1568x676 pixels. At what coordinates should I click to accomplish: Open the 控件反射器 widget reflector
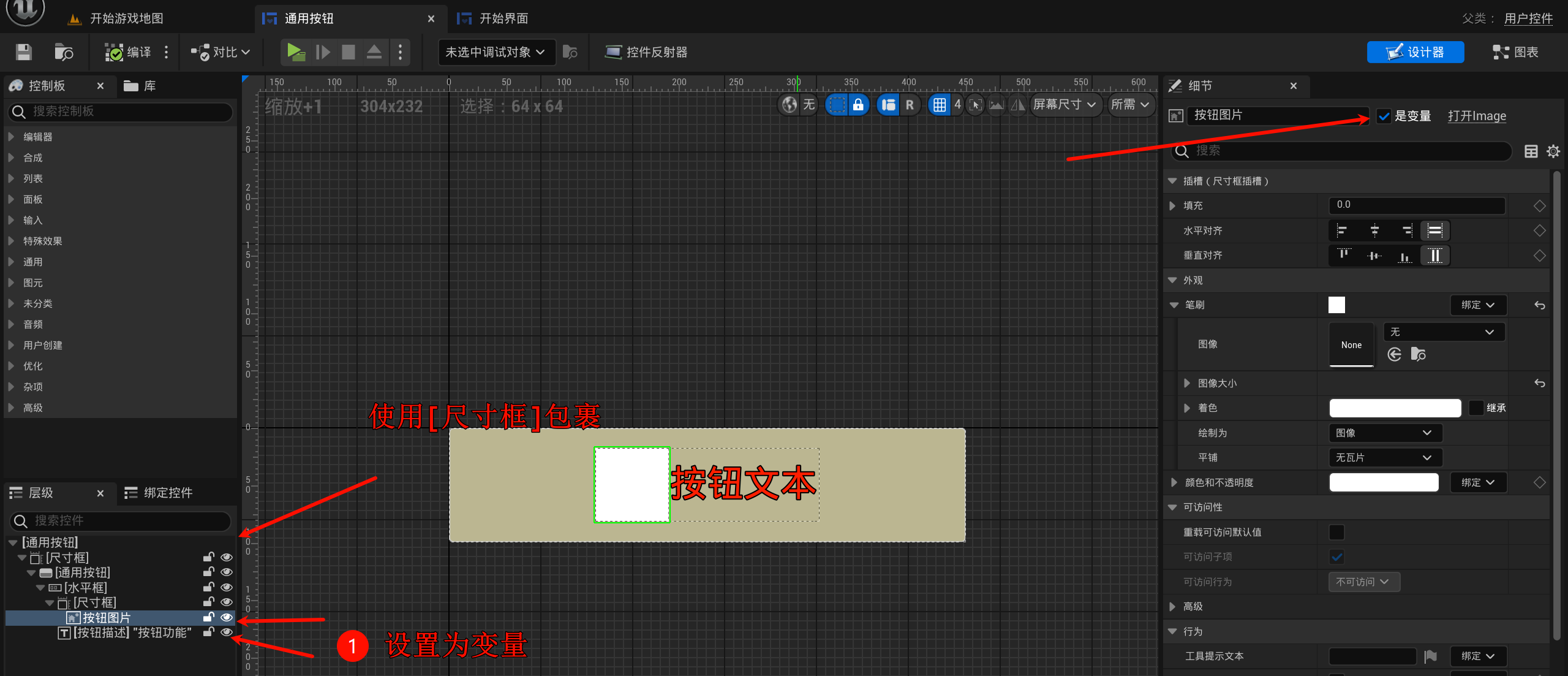(x=646, y=52)
